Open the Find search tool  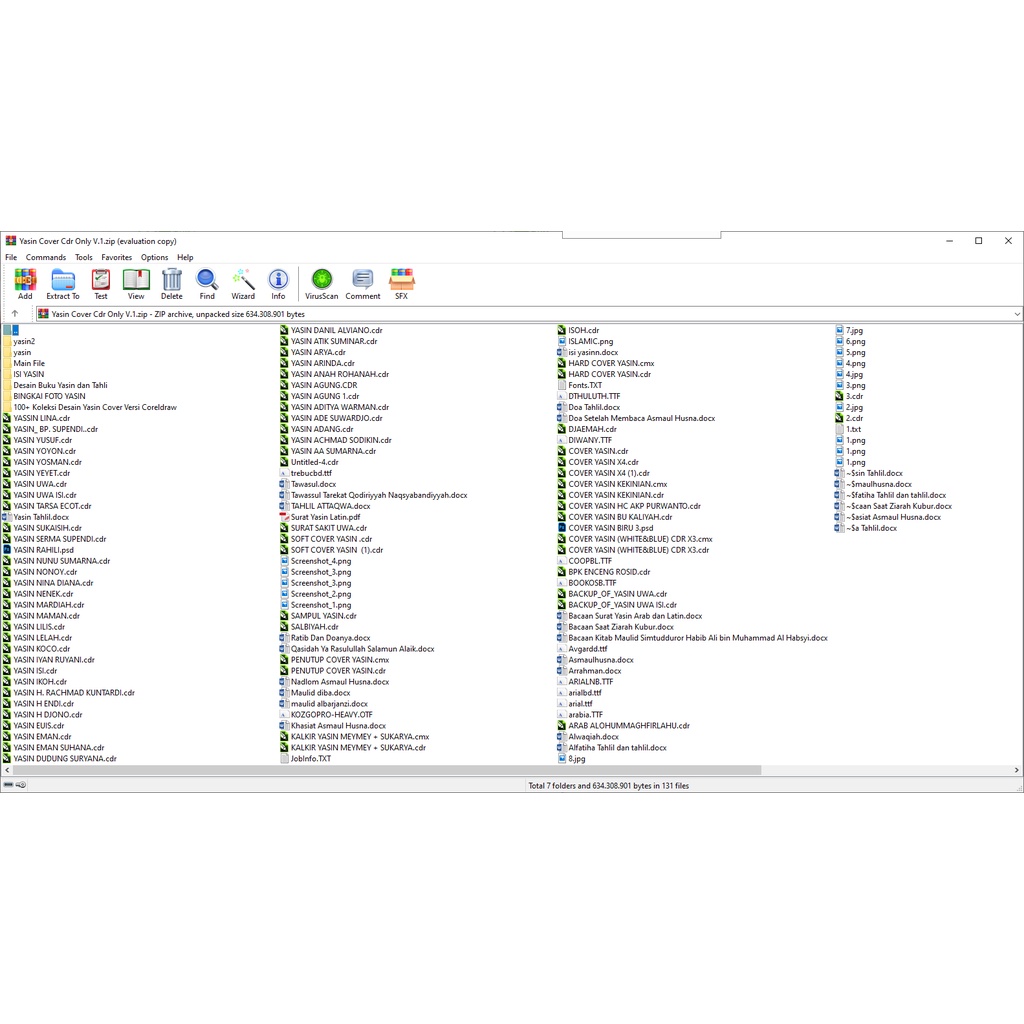[207, 283]
